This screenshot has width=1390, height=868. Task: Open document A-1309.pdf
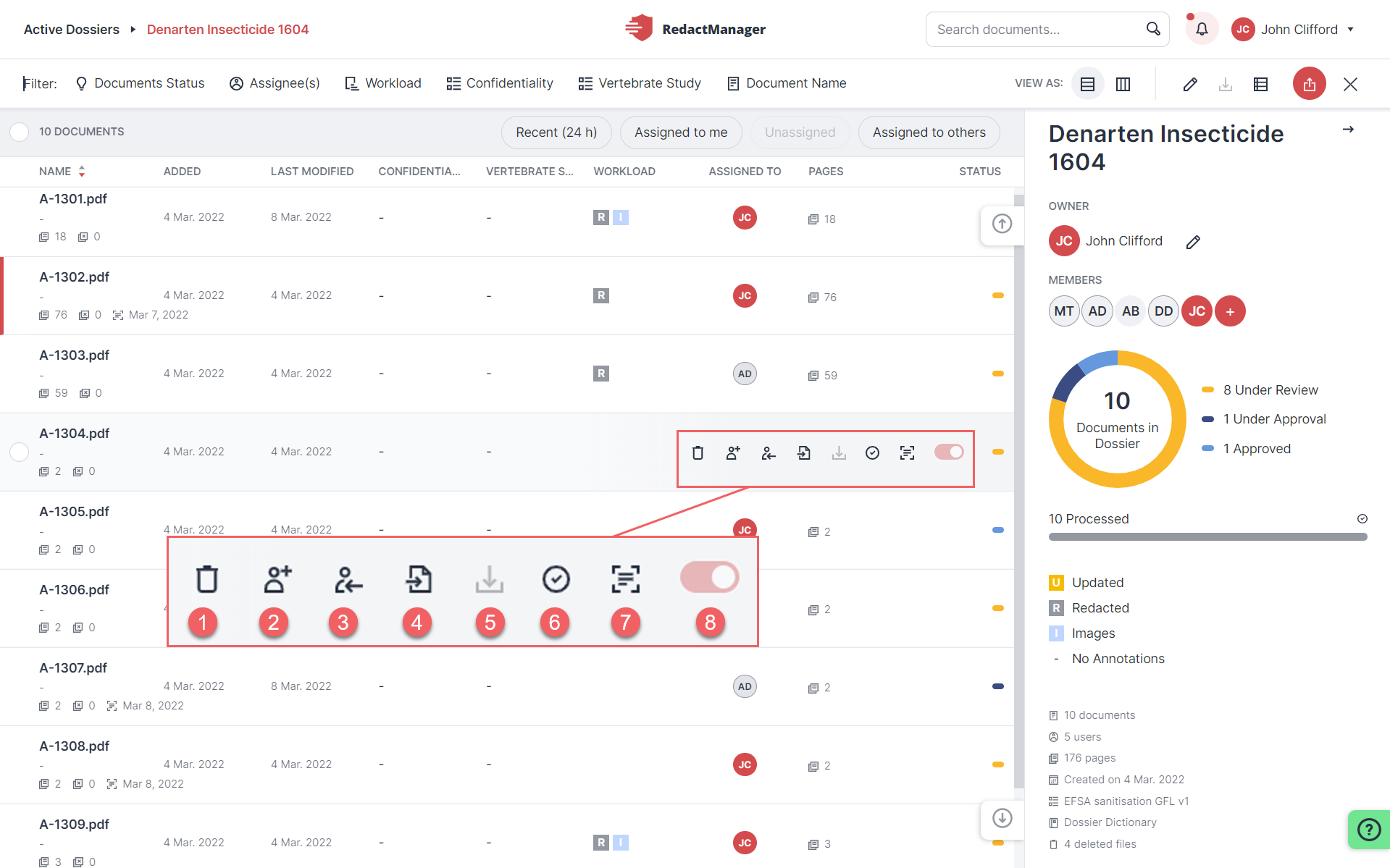tap(75, 825)
